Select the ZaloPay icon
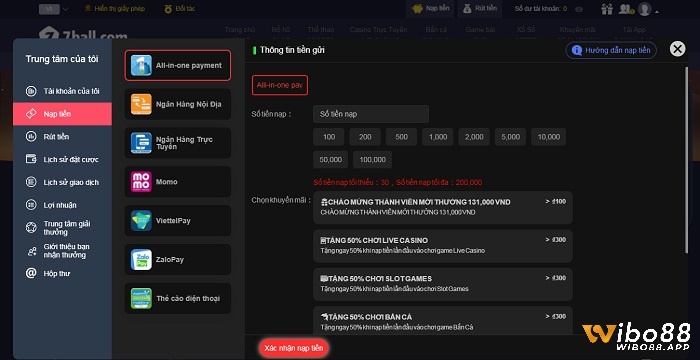 (141, 260)
